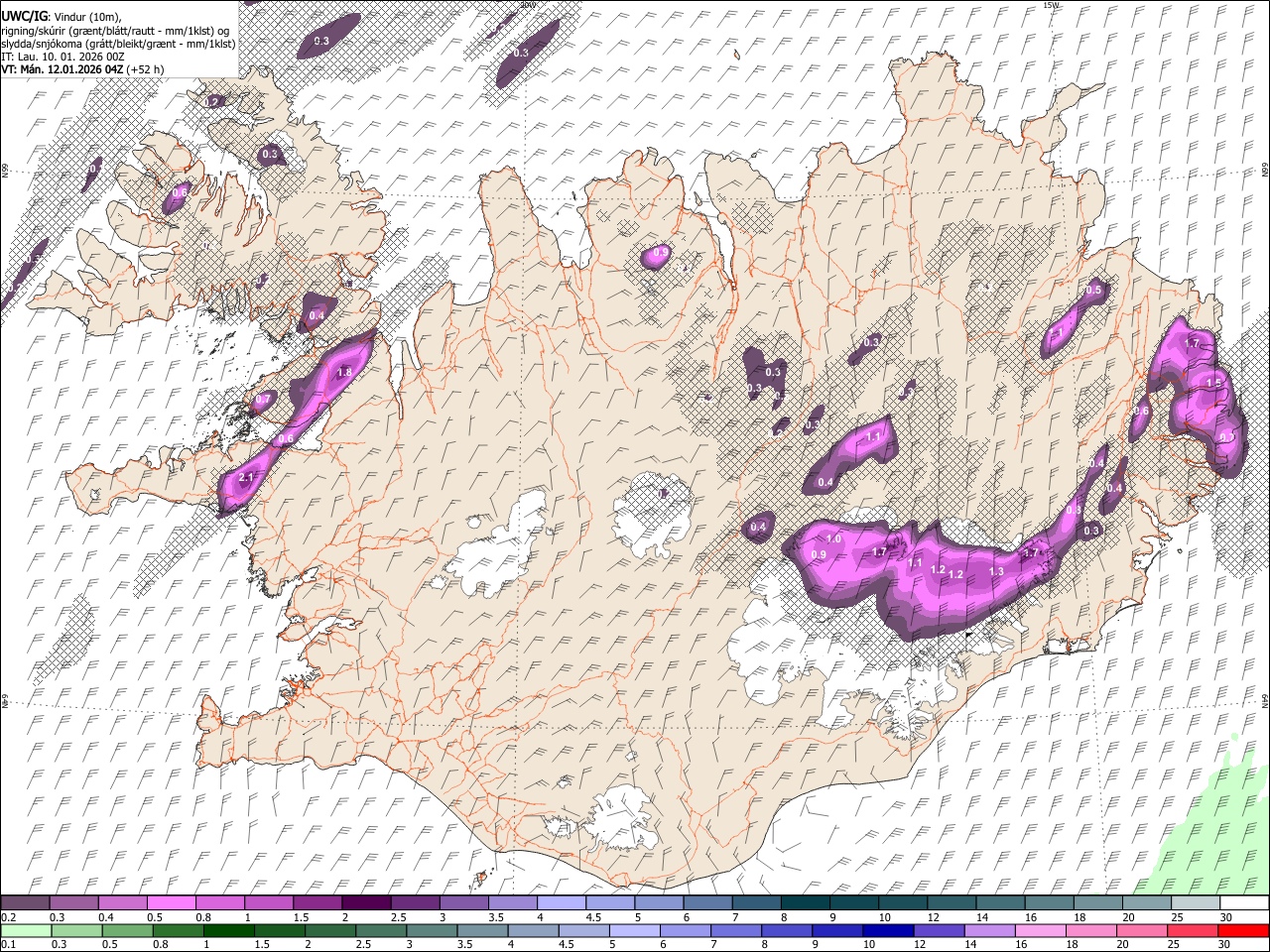This screenshot has height=952, width=1270.
Task: Click the 0.7 snowfall value on the map
Action: 263,400
